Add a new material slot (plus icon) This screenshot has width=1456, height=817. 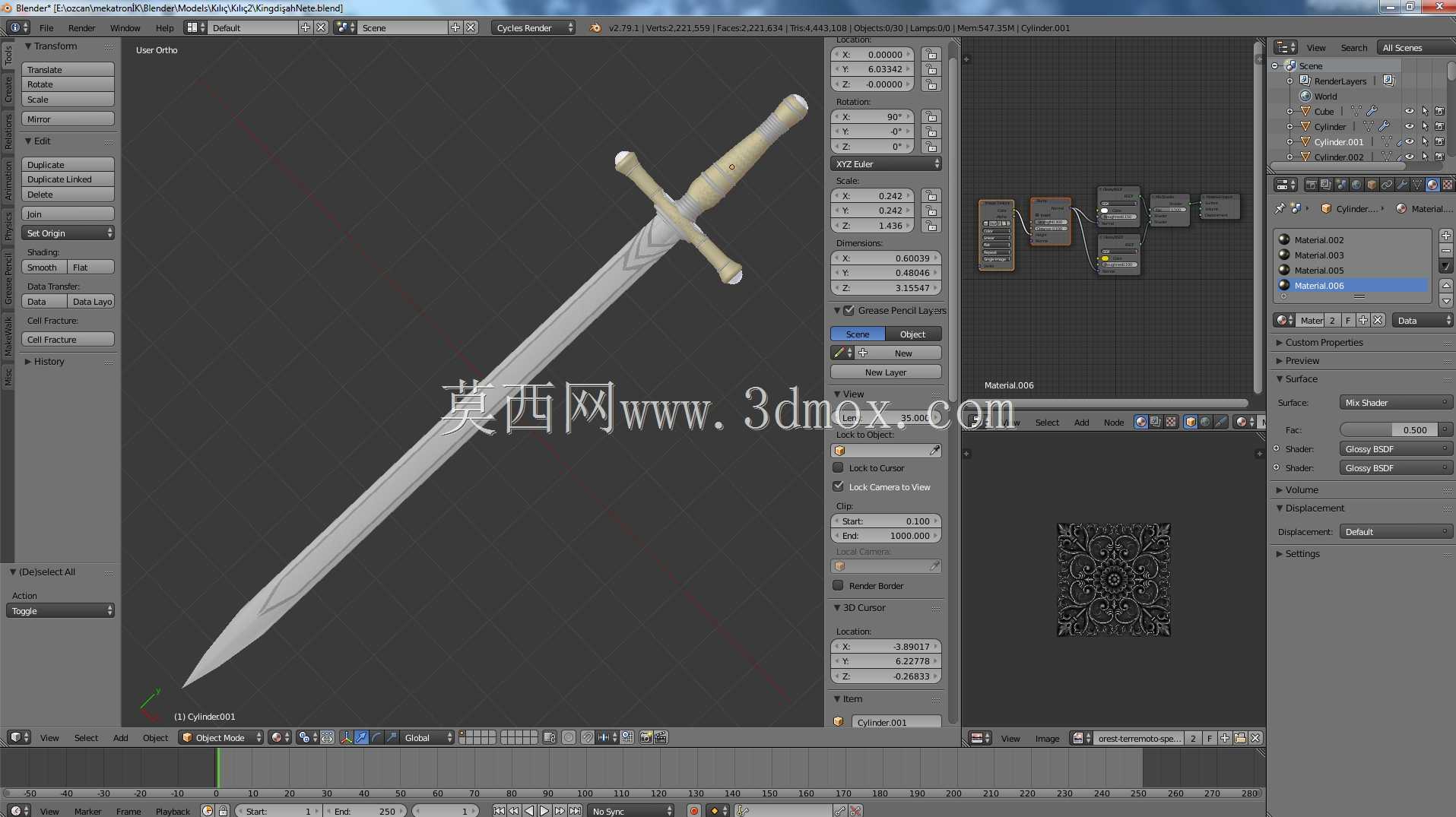click(1446, 236)
